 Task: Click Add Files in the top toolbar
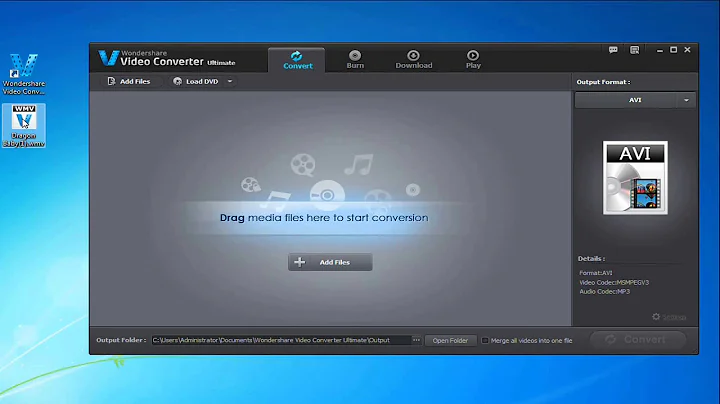(129, 81)
